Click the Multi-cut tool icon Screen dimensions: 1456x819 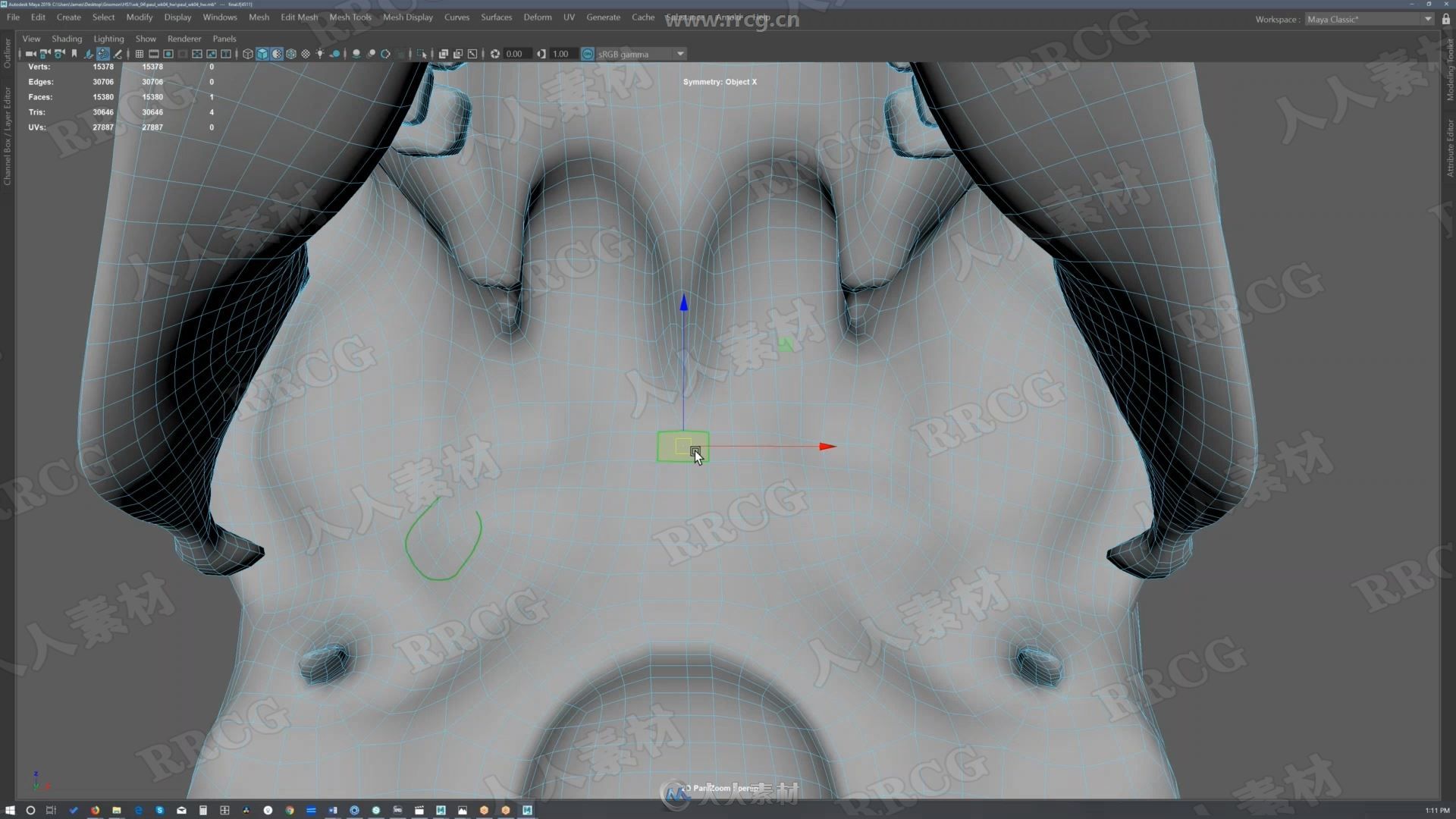118,54
